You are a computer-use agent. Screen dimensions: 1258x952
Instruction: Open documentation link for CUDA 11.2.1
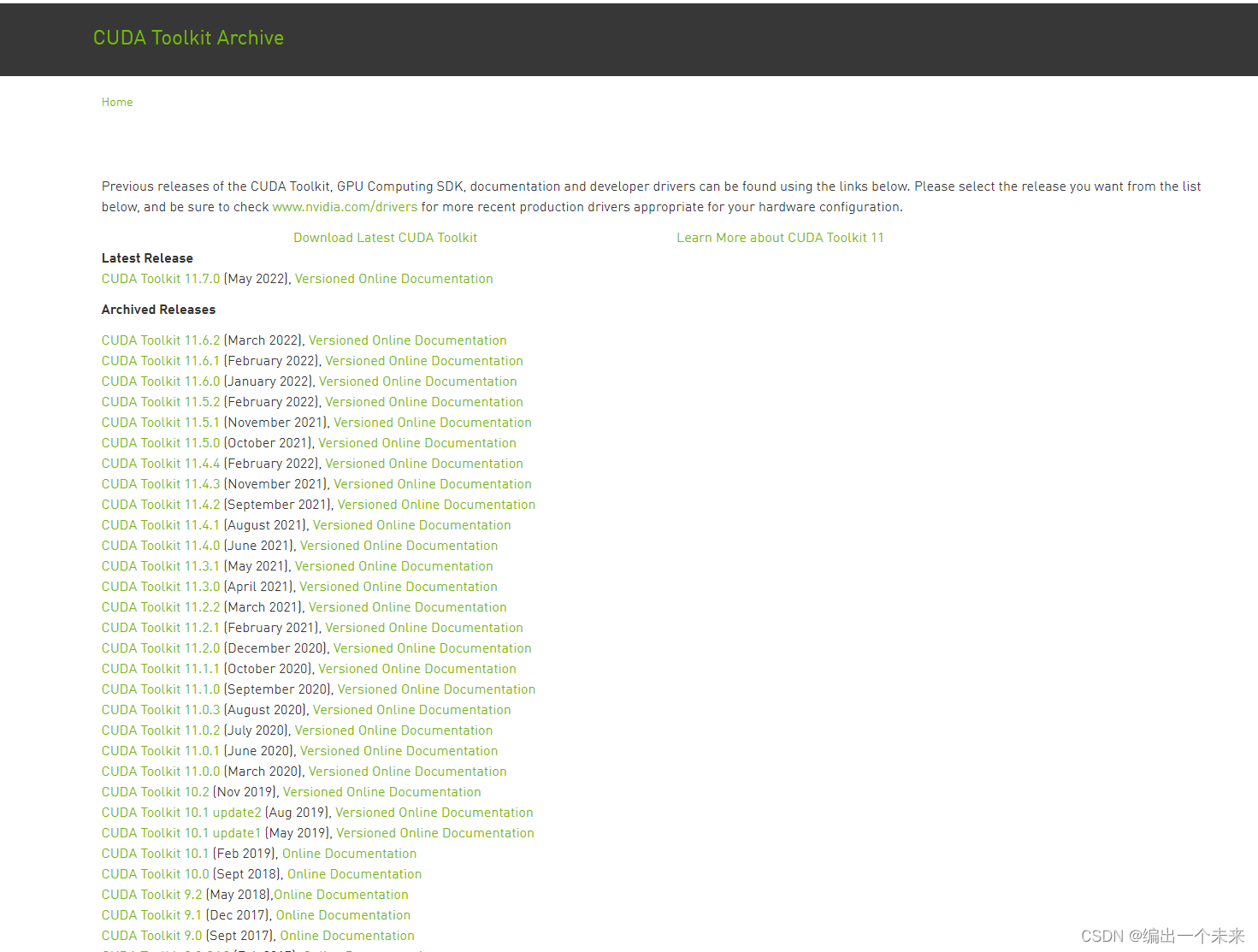tap(424, 628)
